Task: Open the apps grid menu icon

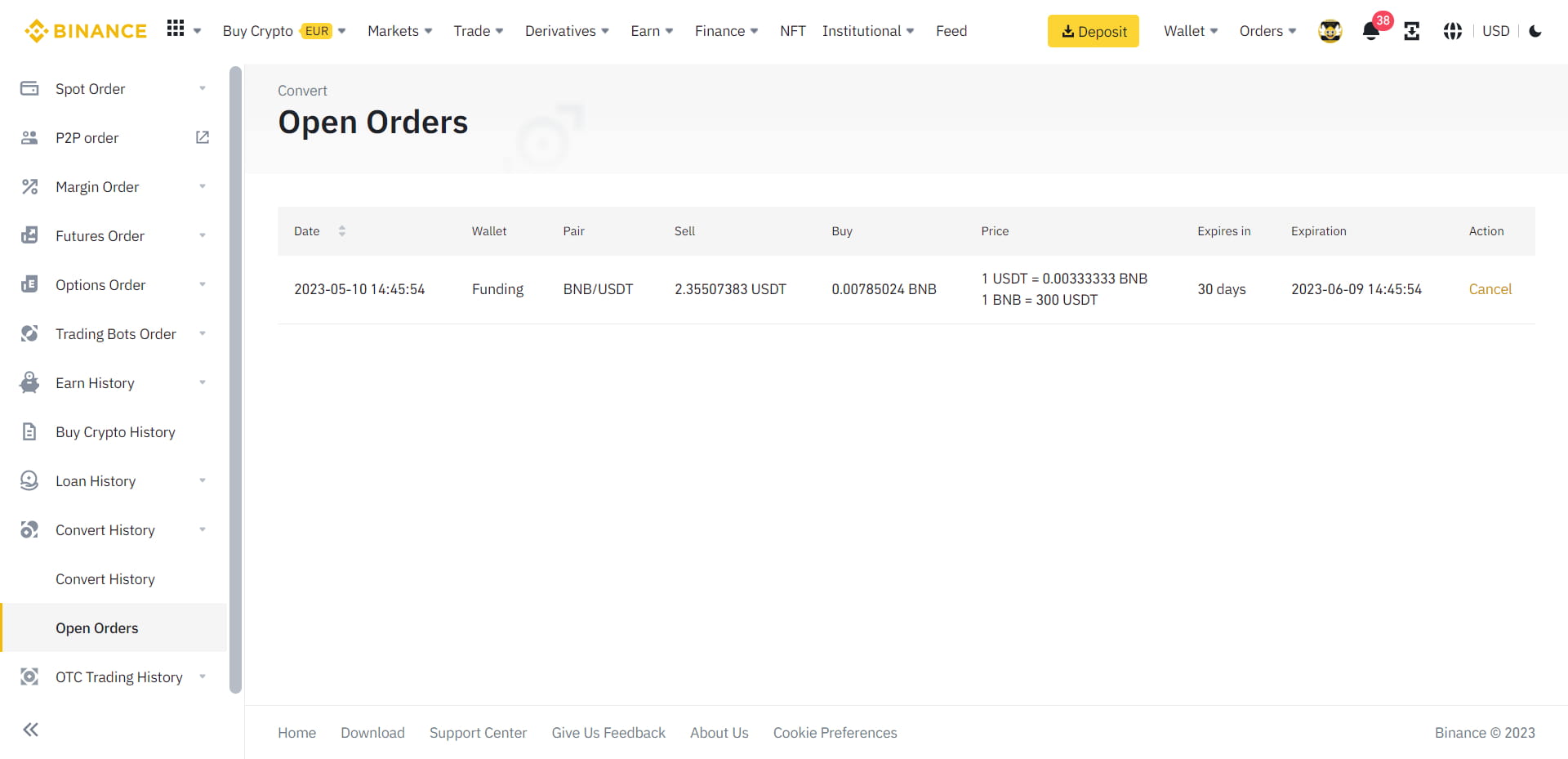Action: [x=176, y=29]
